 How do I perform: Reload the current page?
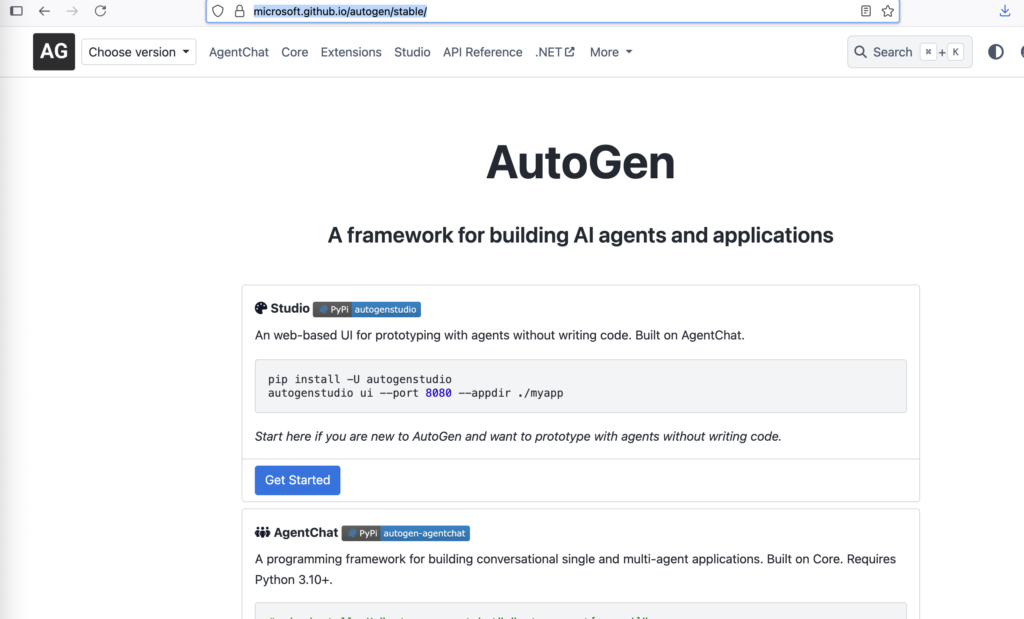click(100, 11)
